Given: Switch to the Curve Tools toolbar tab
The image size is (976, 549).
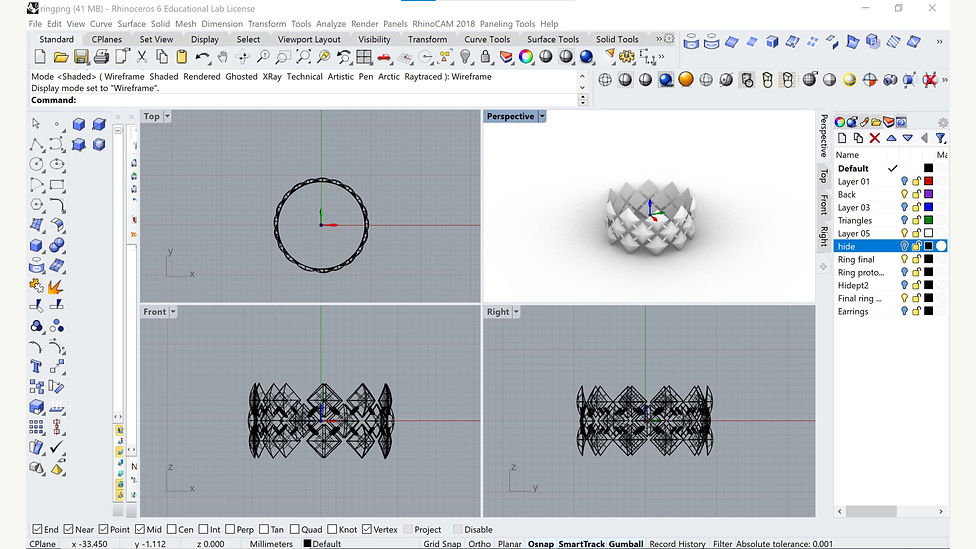Looking at the screenshot, I should click(487, 39).
